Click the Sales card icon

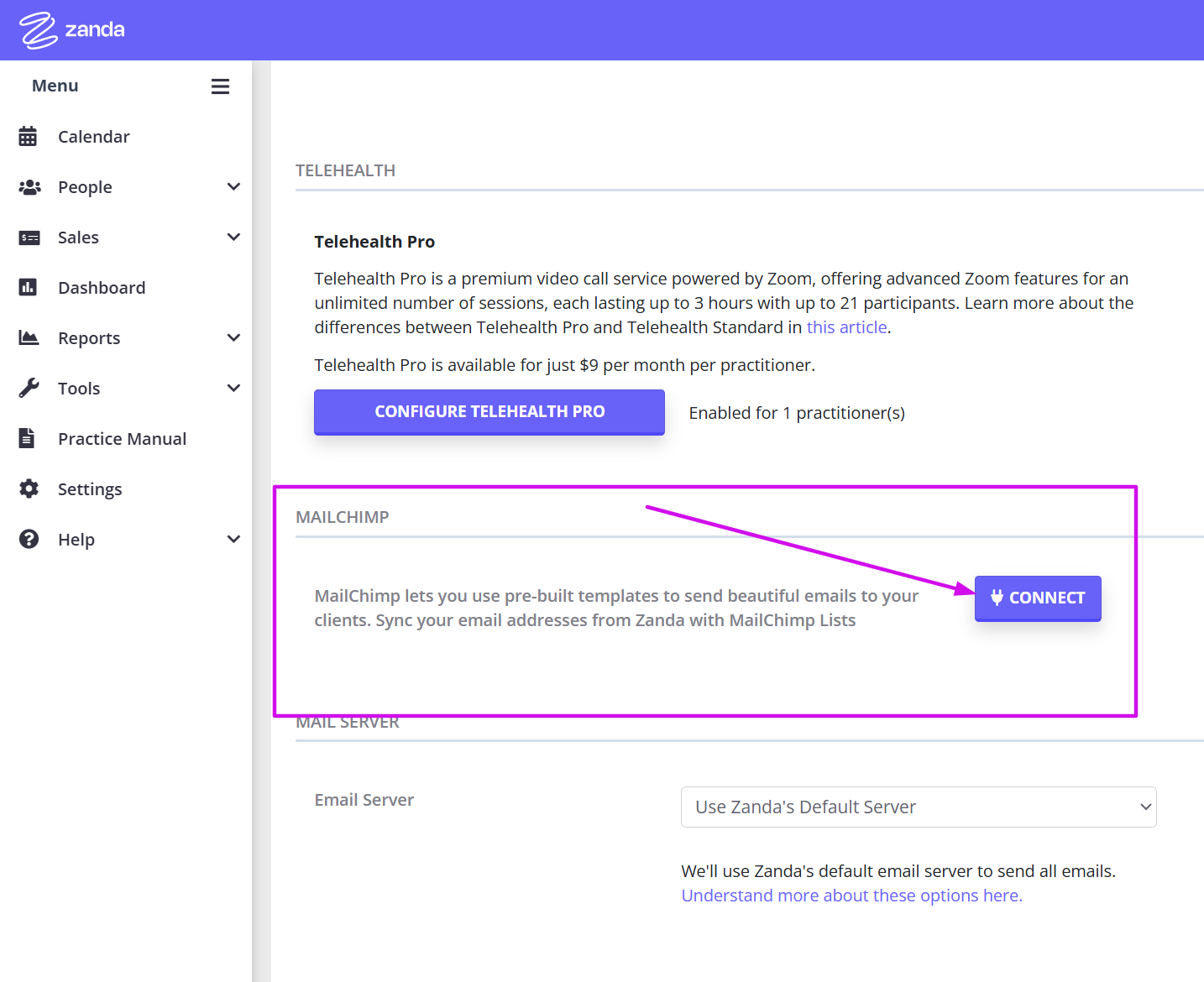click(29, 238)
